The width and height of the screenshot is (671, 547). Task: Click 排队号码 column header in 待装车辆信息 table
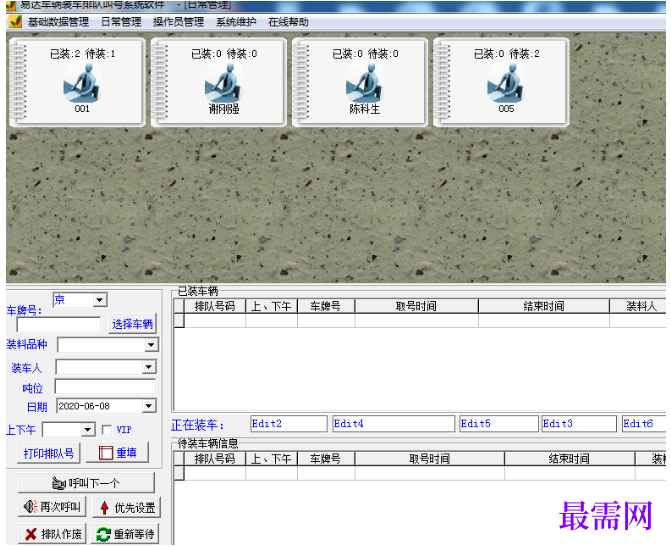[x=215, y=459]
